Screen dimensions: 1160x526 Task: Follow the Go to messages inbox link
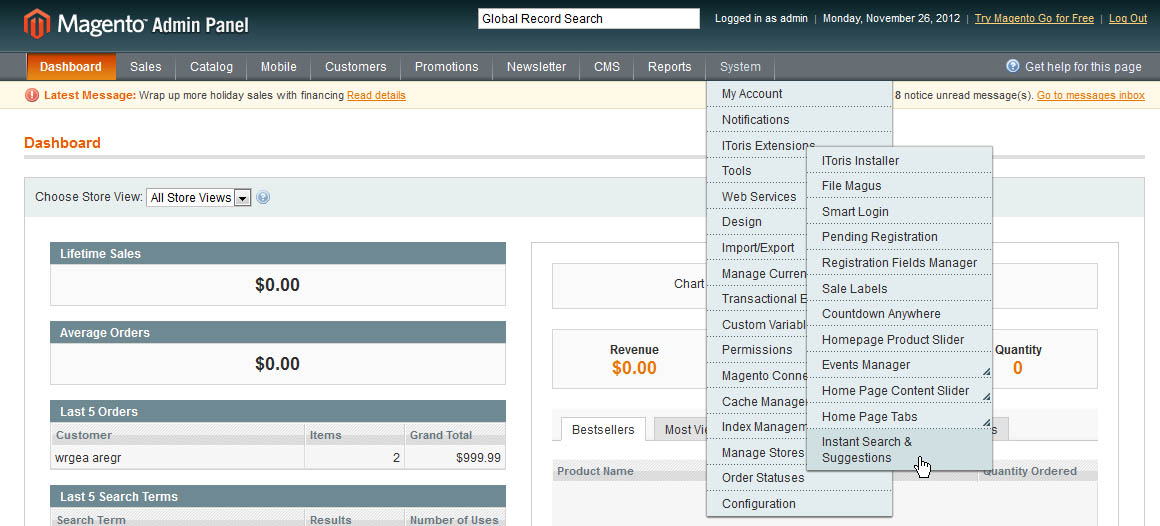point(1090,95)
